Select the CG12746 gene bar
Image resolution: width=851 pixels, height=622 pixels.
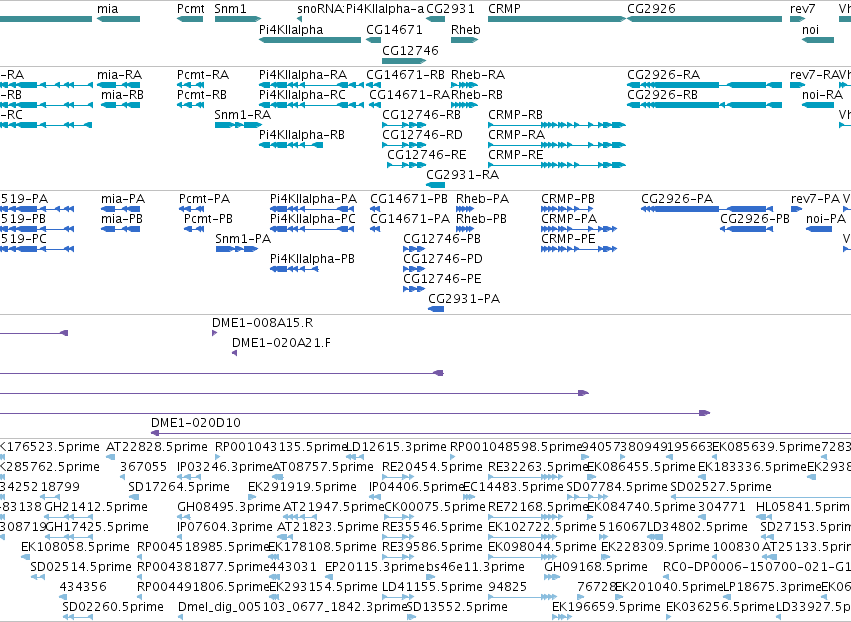(x=404, y=60)
